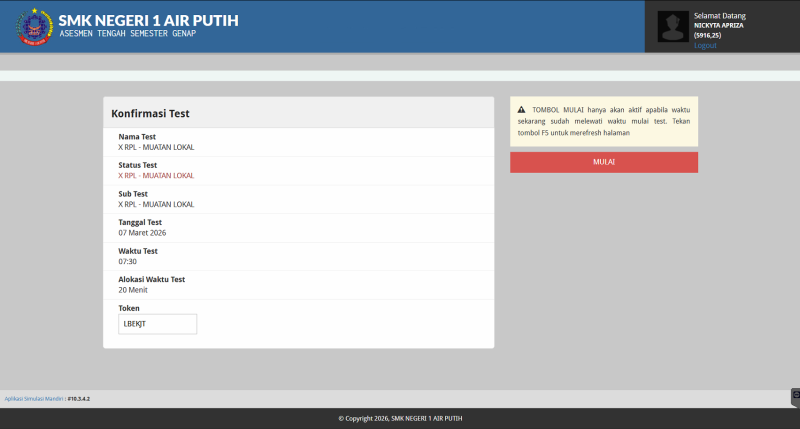Focus the Token input field

coord(157,324)
